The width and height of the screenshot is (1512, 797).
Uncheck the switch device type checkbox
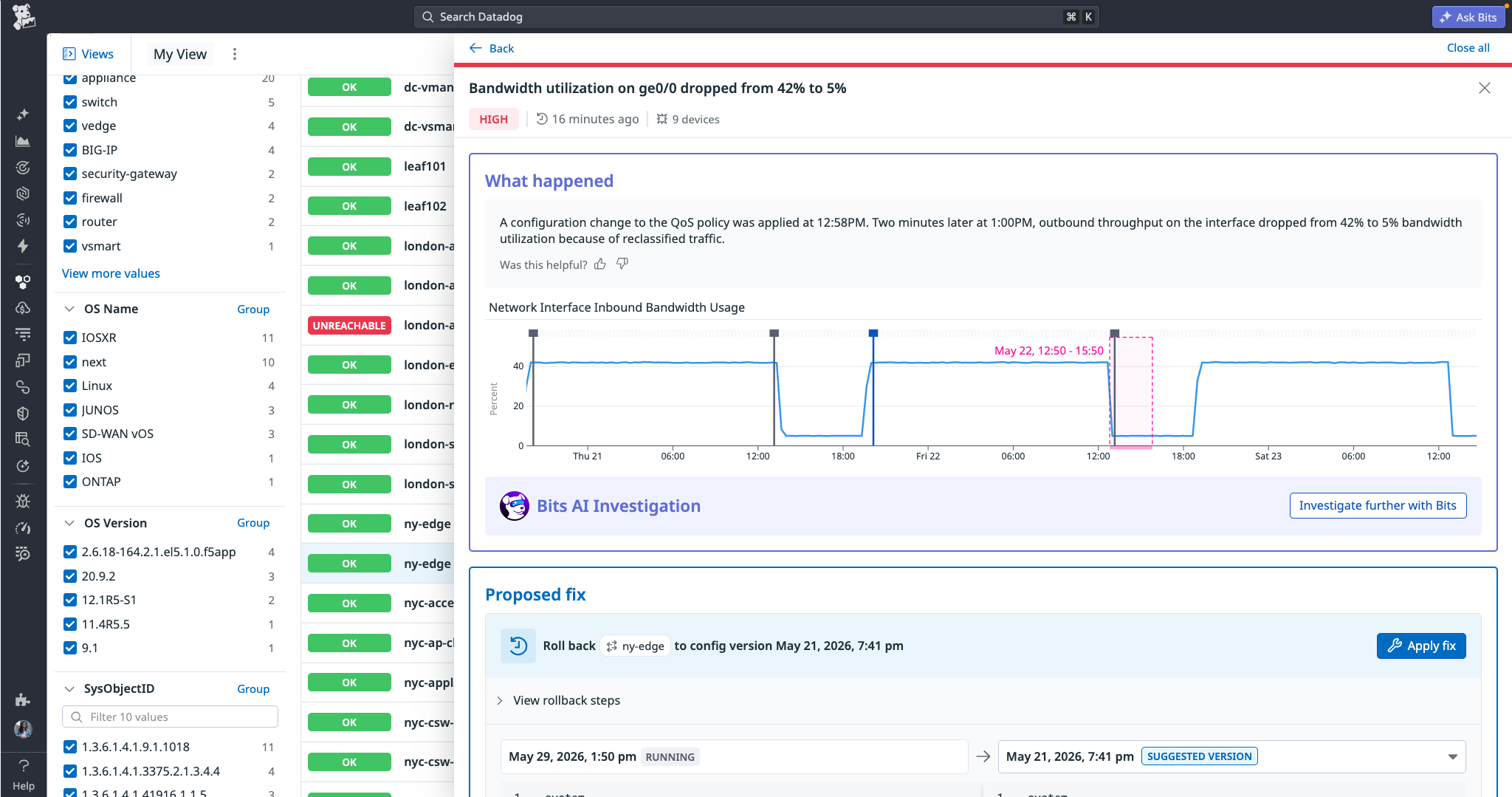70,102
